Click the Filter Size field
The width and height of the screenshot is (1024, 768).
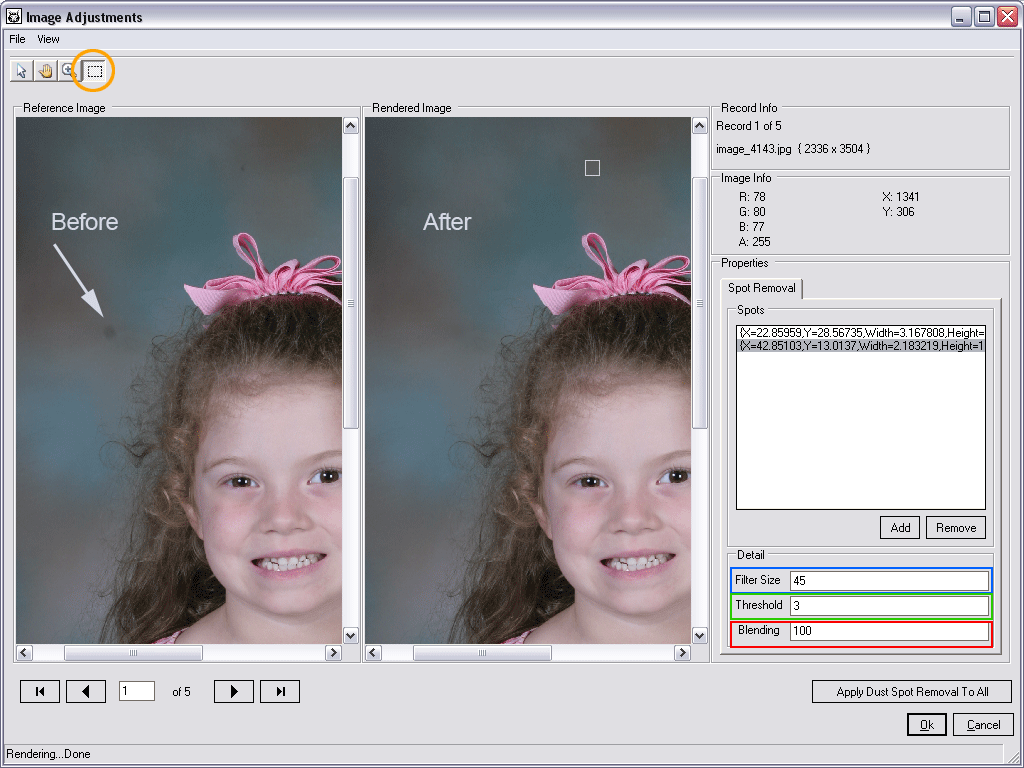tap(888, 581)
